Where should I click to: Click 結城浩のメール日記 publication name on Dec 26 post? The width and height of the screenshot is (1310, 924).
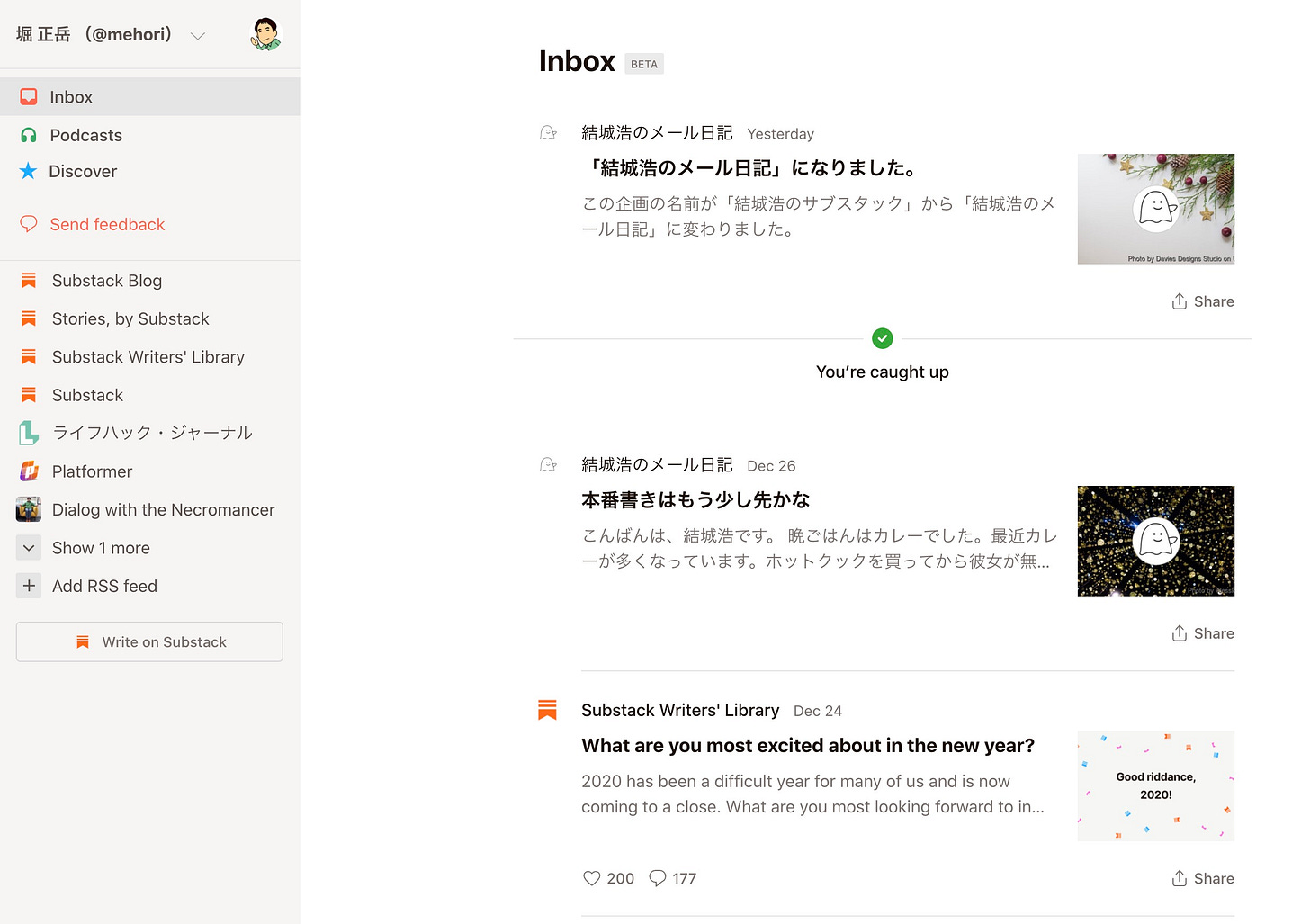[657, 465]
